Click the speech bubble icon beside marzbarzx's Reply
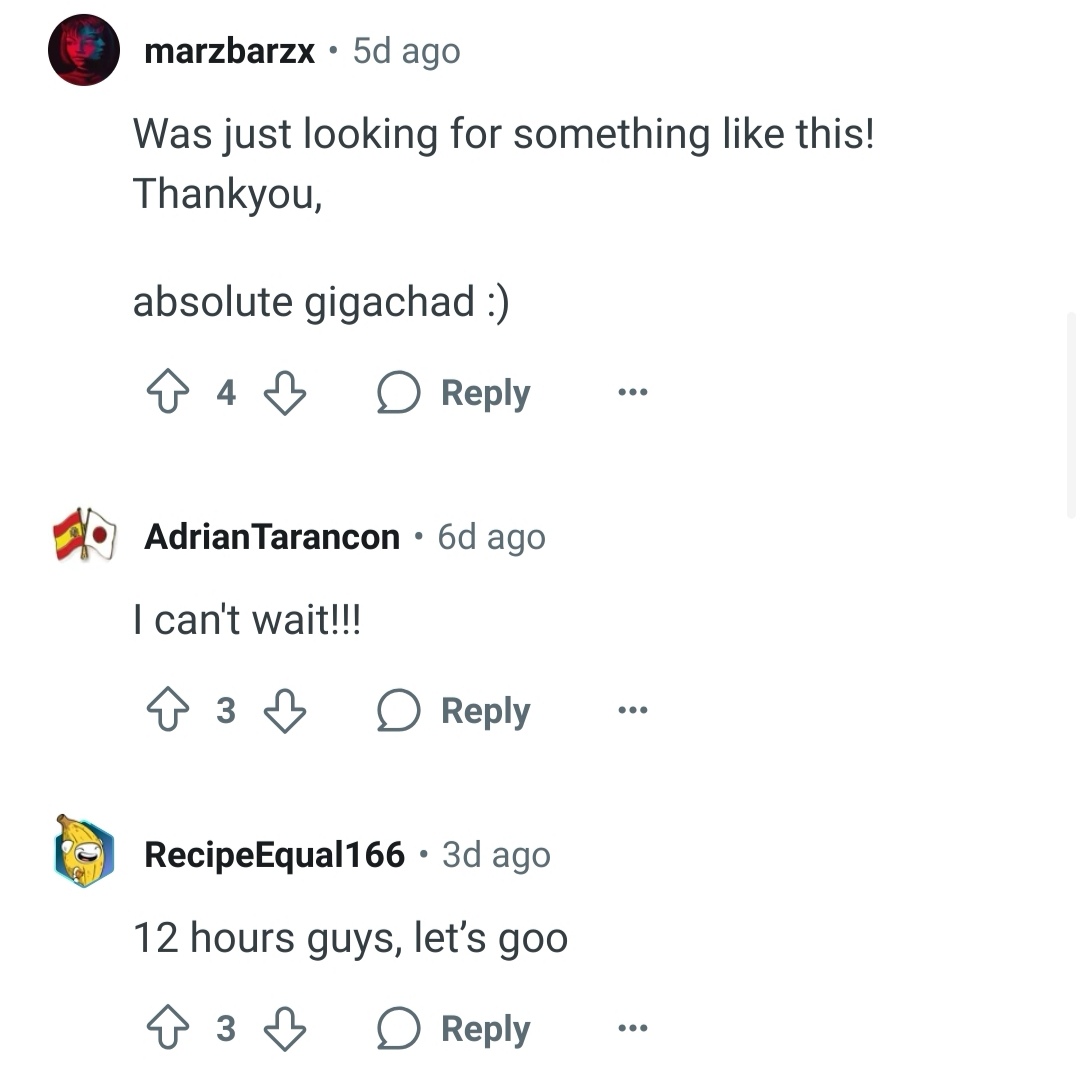Viewport: 1080px width, 1086px height. coord(398,393)
